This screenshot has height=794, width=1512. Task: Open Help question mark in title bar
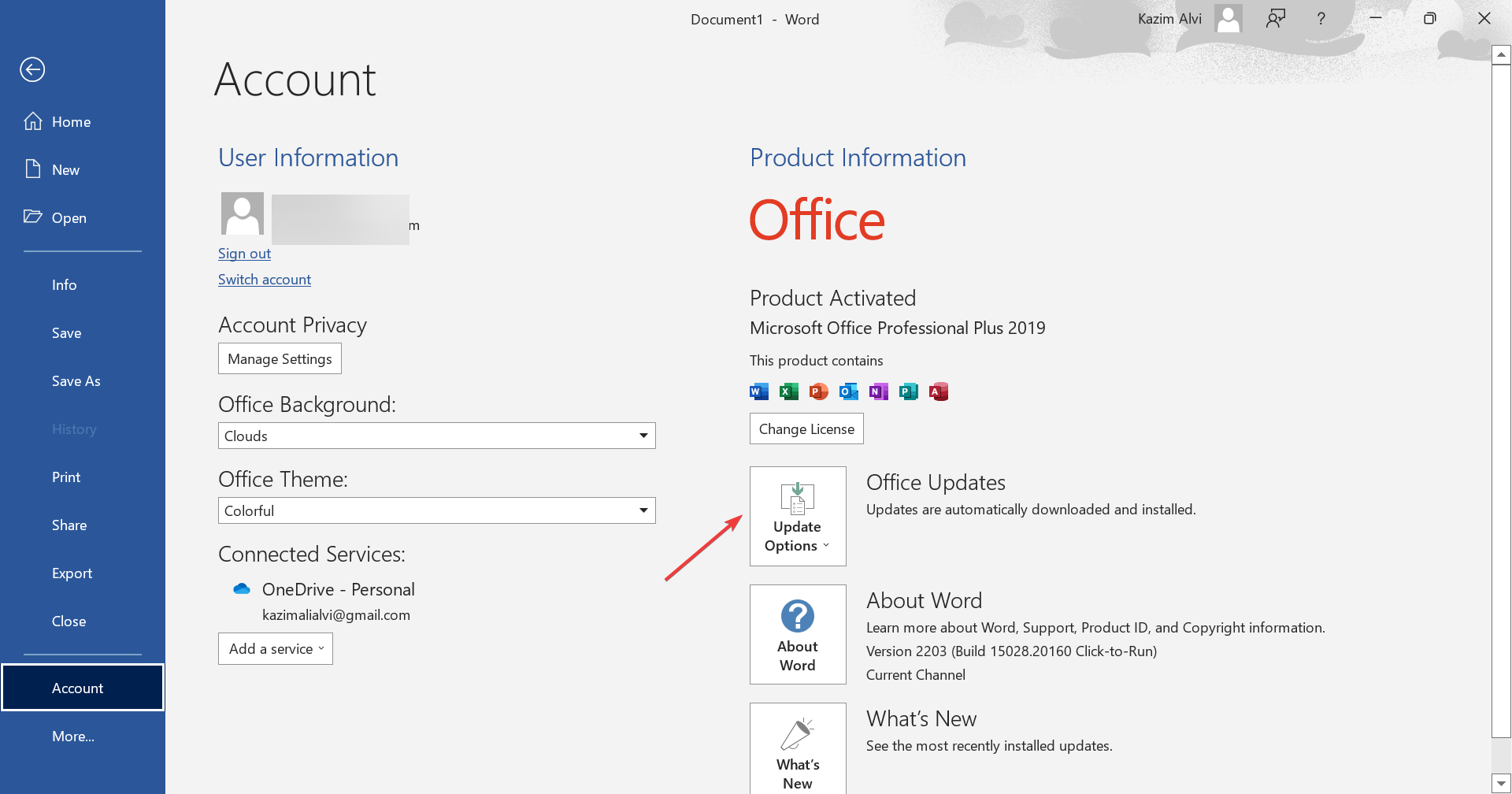point(1321,19)
